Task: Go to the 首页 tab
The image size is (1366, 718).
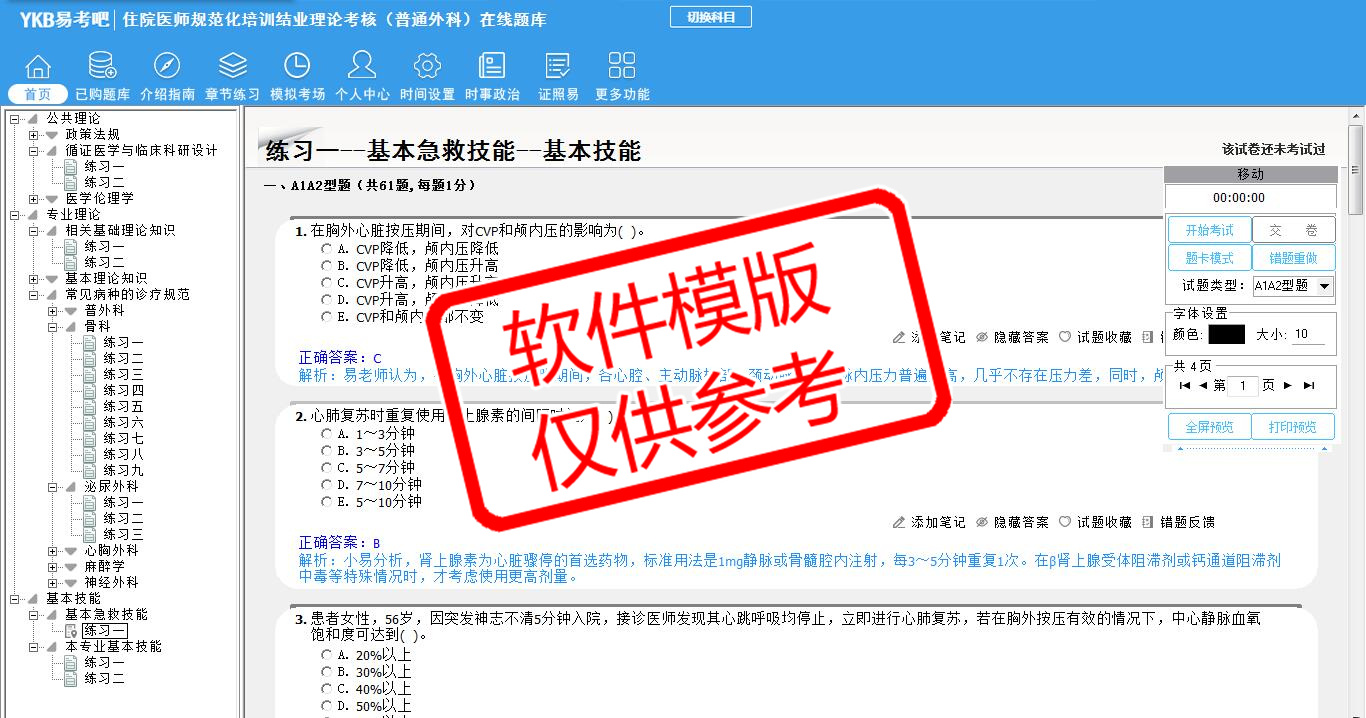Action: pos(38,94)
